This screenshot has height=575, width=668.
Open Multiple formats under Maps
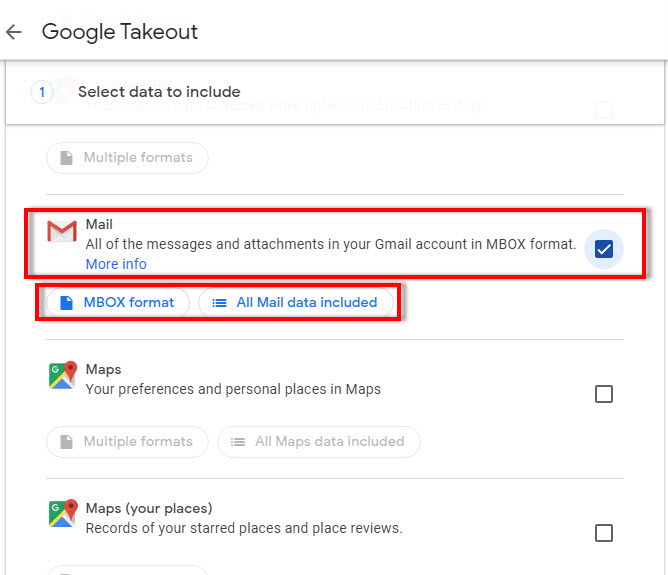coord(127,441)
